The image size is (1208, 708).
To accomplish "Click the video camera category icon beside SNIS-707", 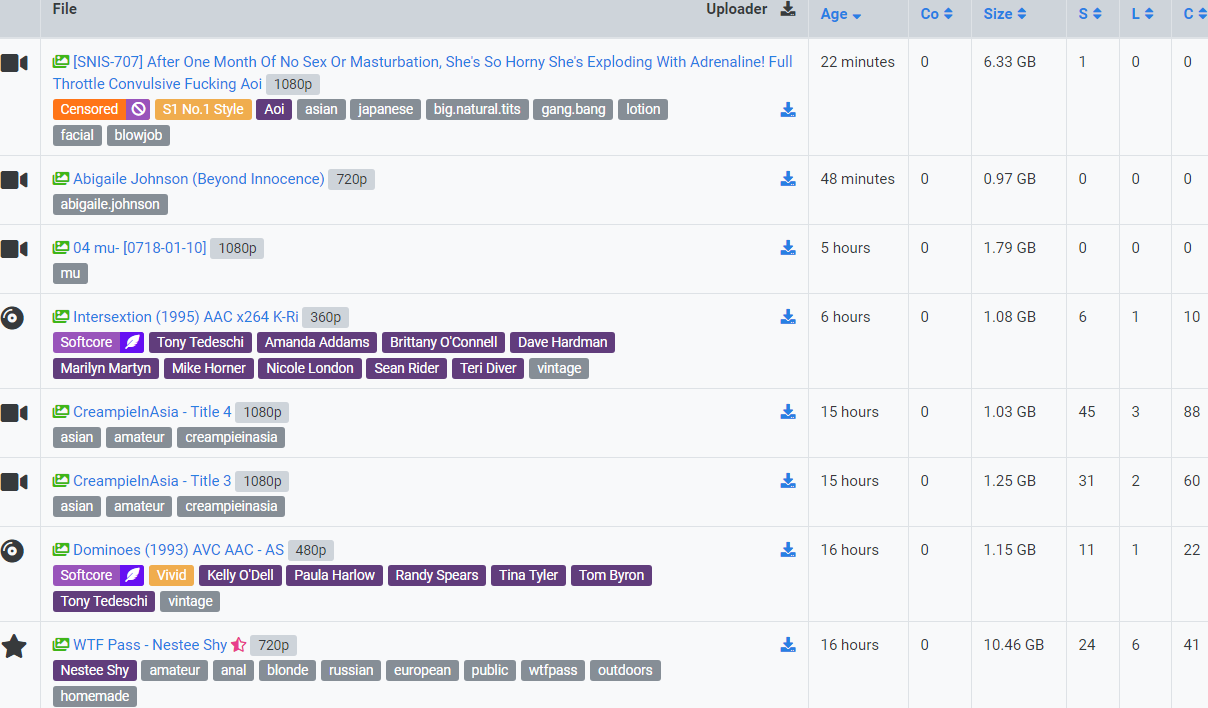I will pos(14,63).
